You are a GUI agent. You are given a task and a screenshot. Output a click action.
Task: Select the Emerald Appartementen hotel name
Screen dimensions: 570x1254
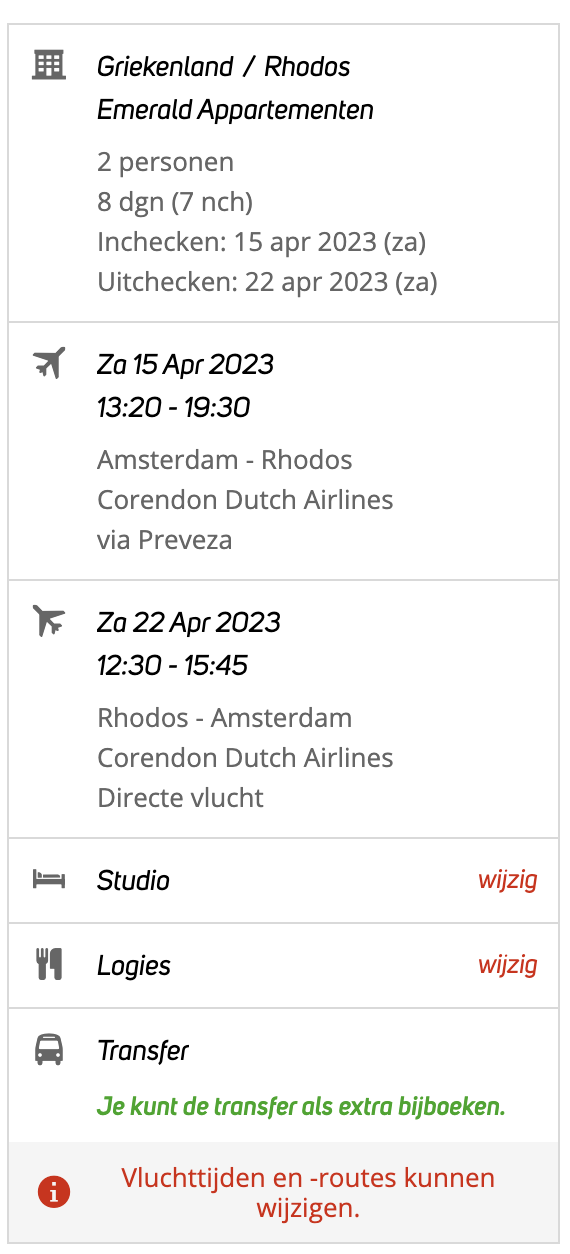point(235,110)
